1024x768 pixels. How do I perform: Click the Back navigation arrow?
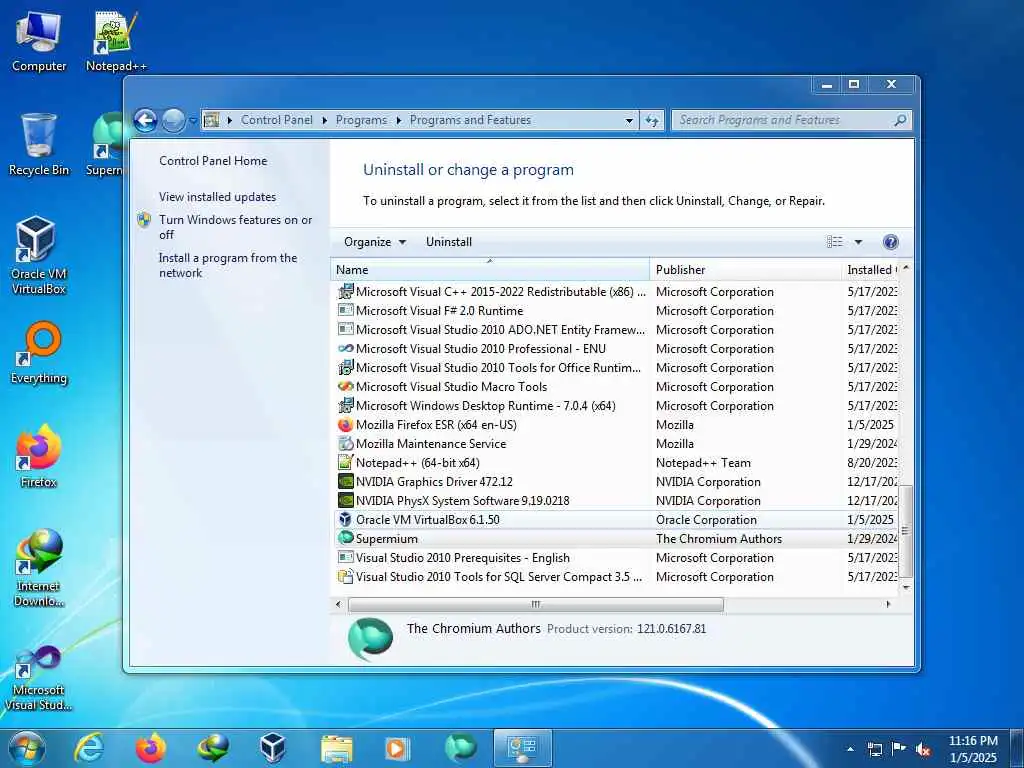click(x=146, y=120)
